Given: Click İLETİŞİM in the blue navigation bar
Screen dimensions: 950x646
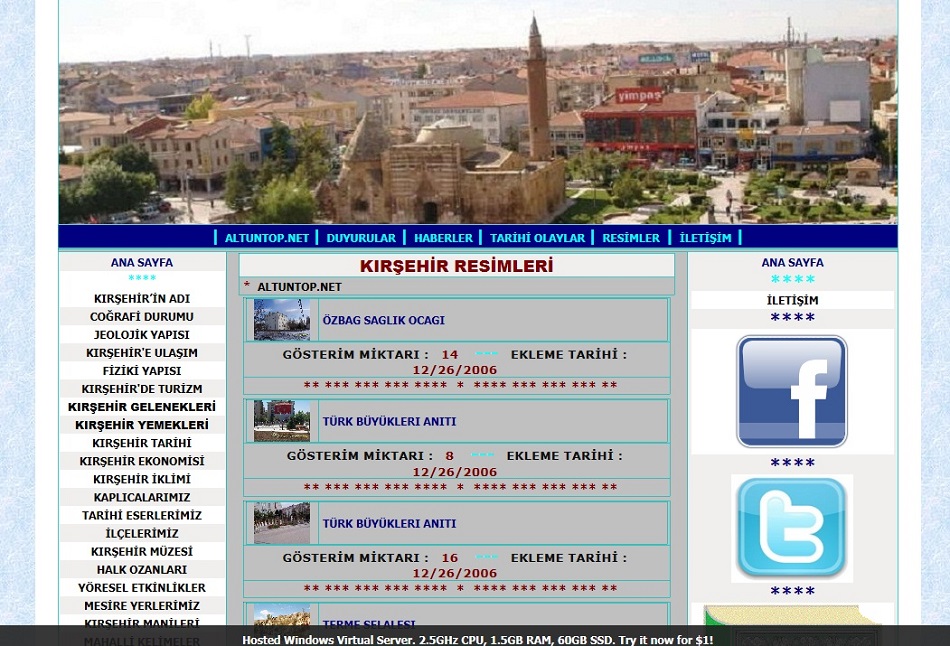Looking at the screenshot, I should click(x=705, y=238).
